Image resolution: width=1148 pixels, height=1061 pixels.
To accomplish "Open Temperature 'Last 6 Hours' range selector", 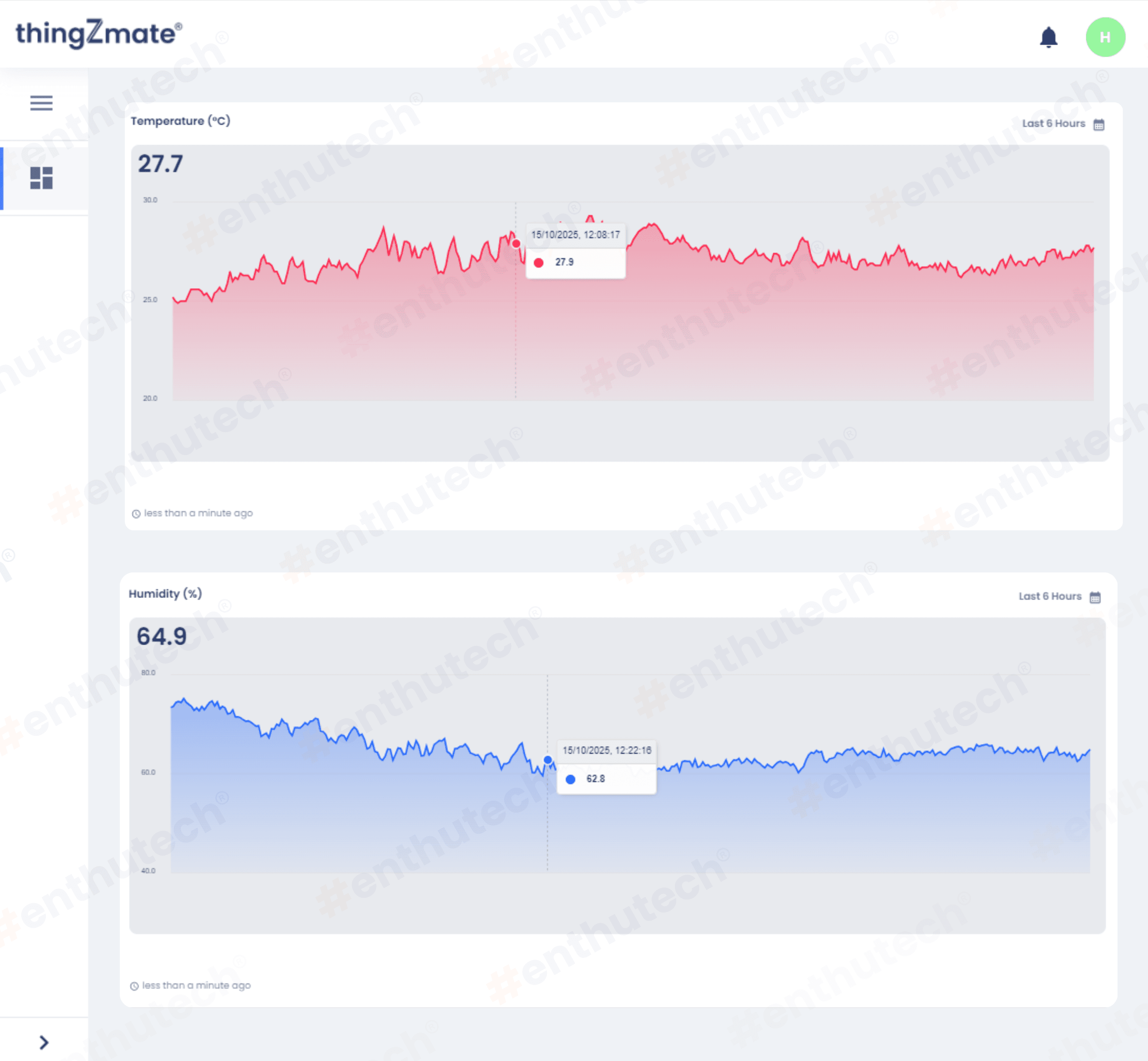I will point(1053,124).
